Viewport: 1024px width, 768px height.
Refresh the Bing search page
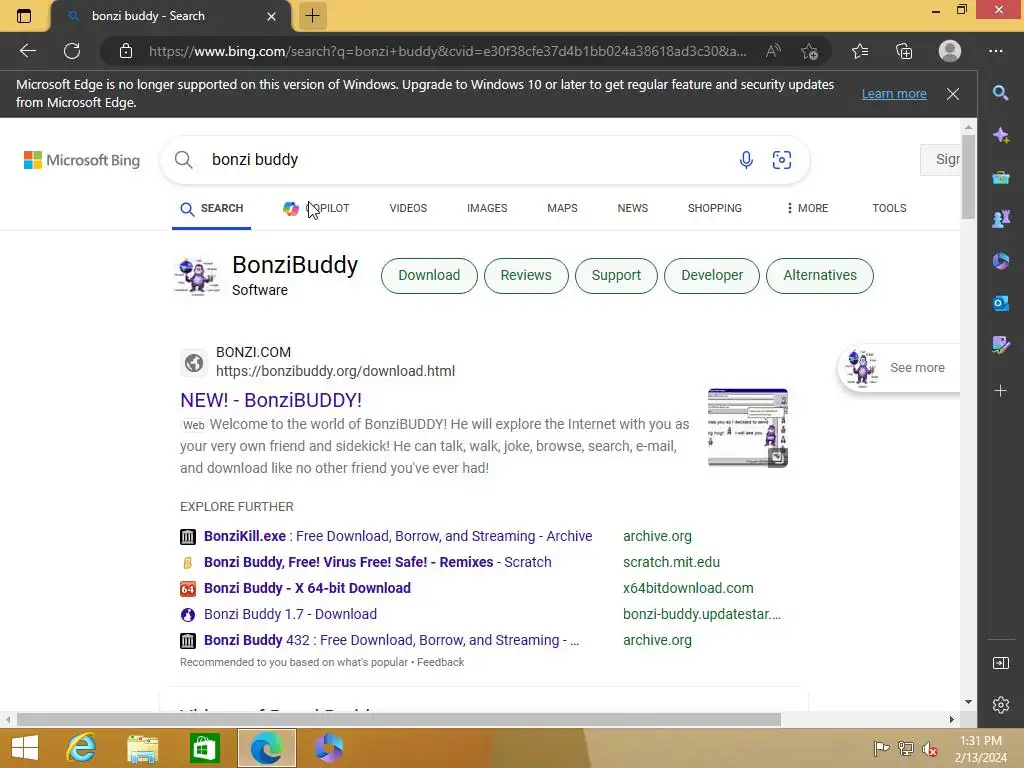(x=72, y=51)
